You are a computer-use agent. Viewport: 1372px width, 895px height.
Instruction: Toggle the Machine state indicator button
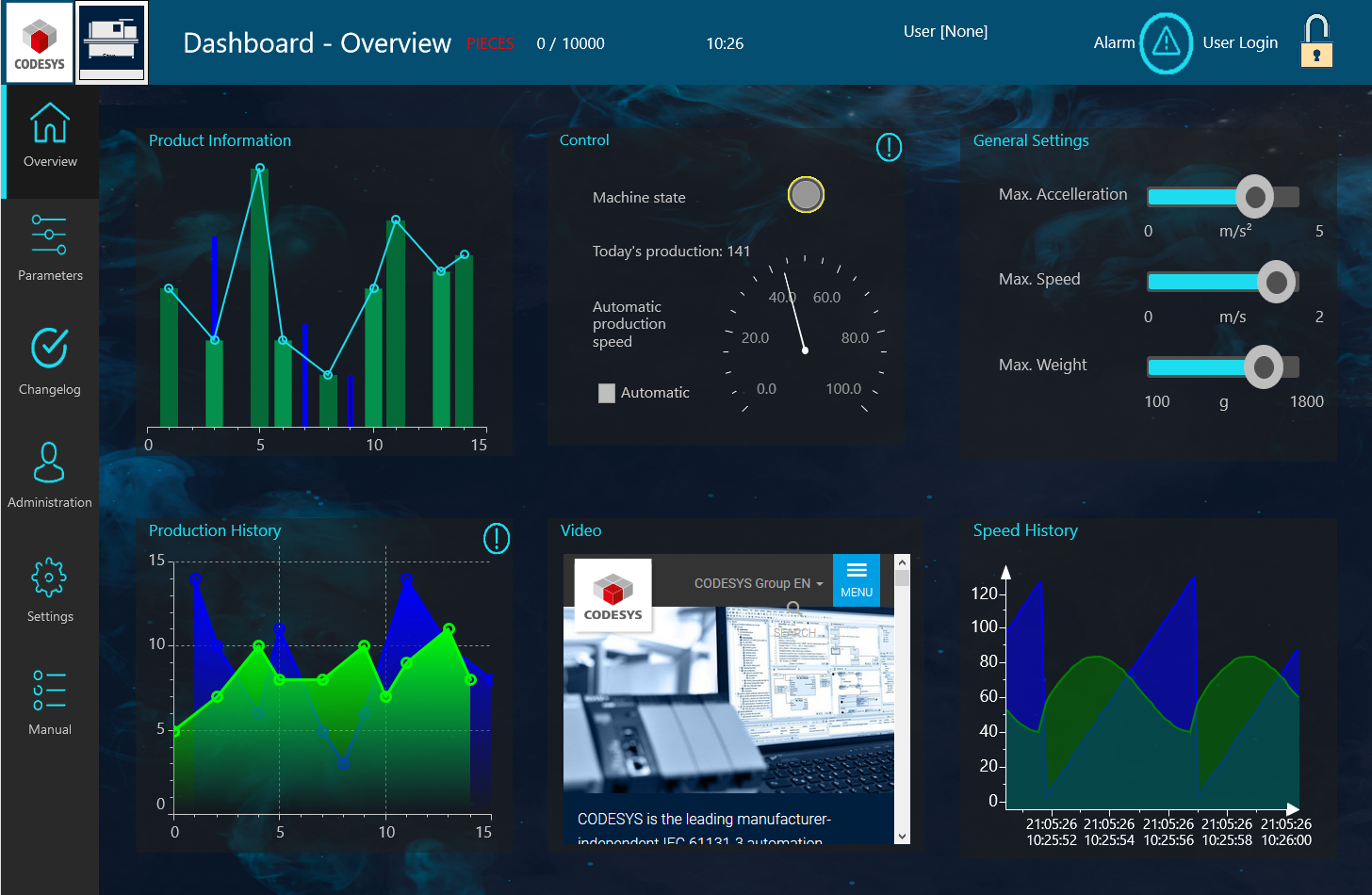806,195
